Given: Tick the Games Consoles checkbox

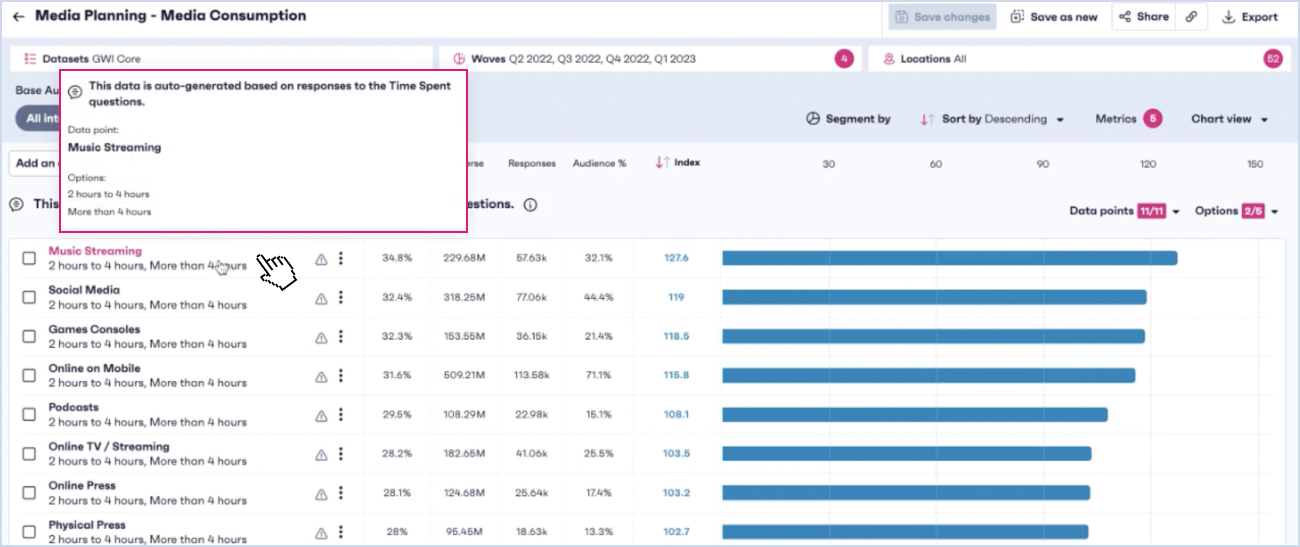Looking at the screenshot, I should click(29, 336).
